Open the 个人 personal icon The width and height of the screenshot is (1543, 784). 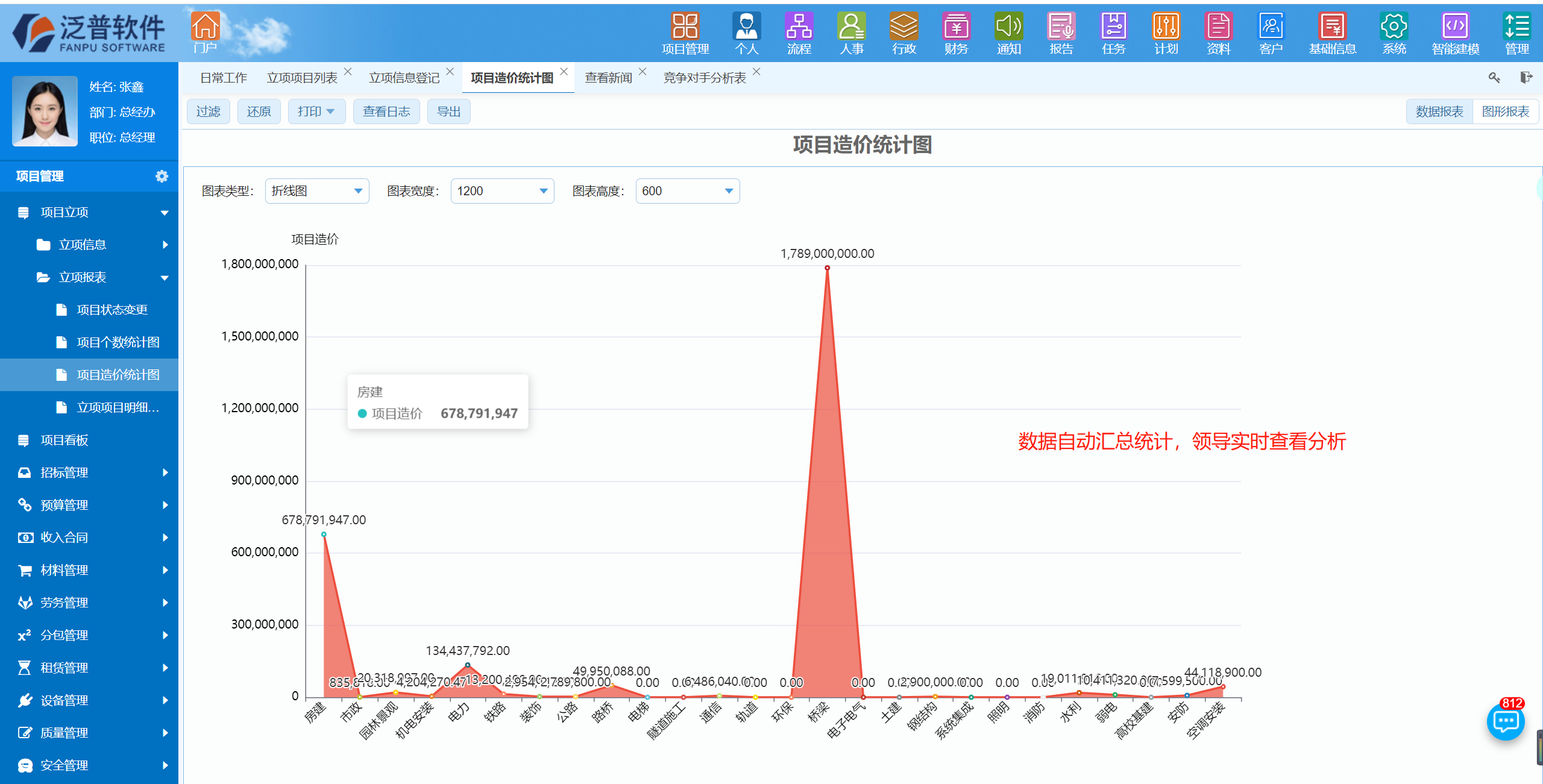(746, 34)
